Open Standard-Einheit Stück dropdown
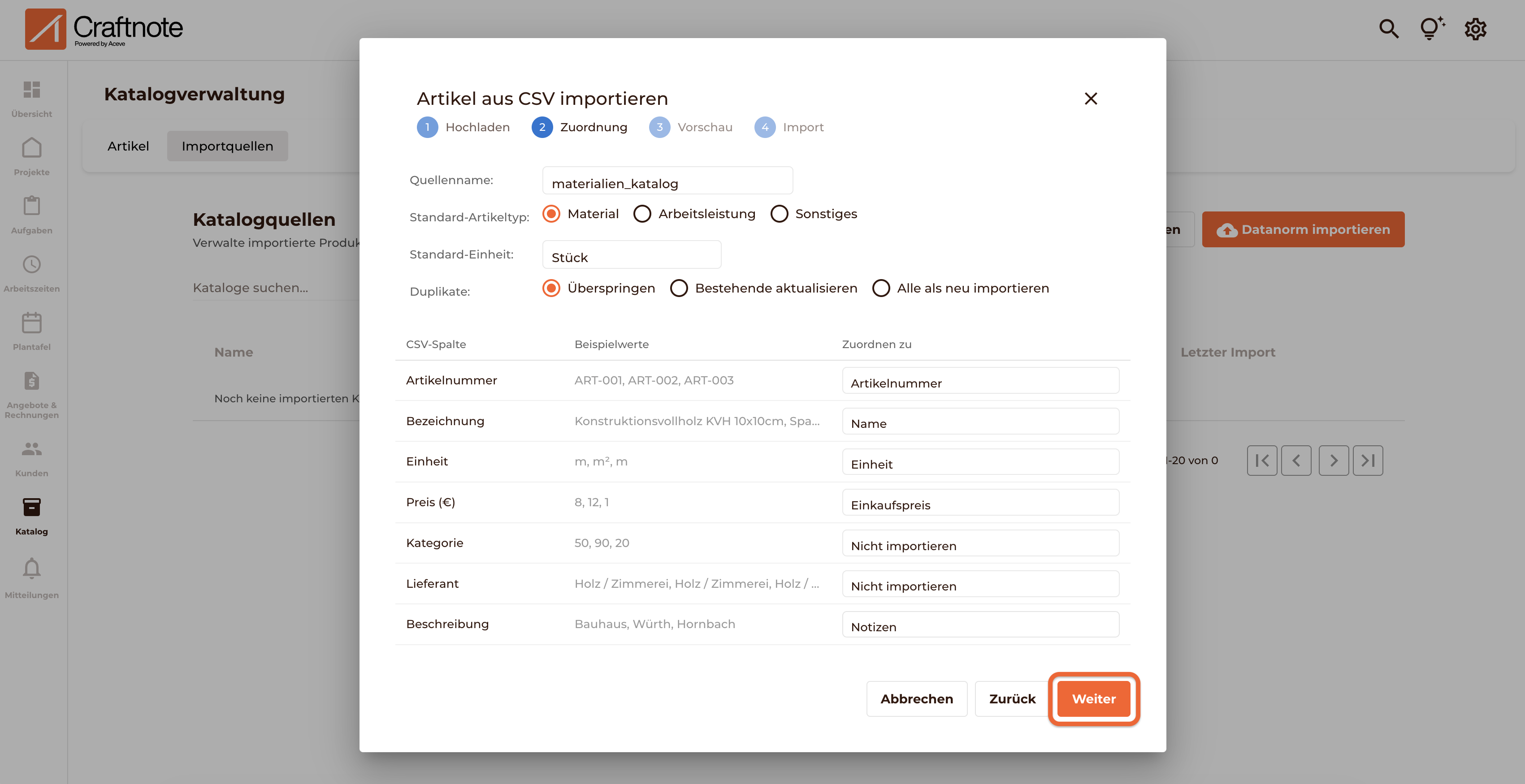 pos(631,255)
